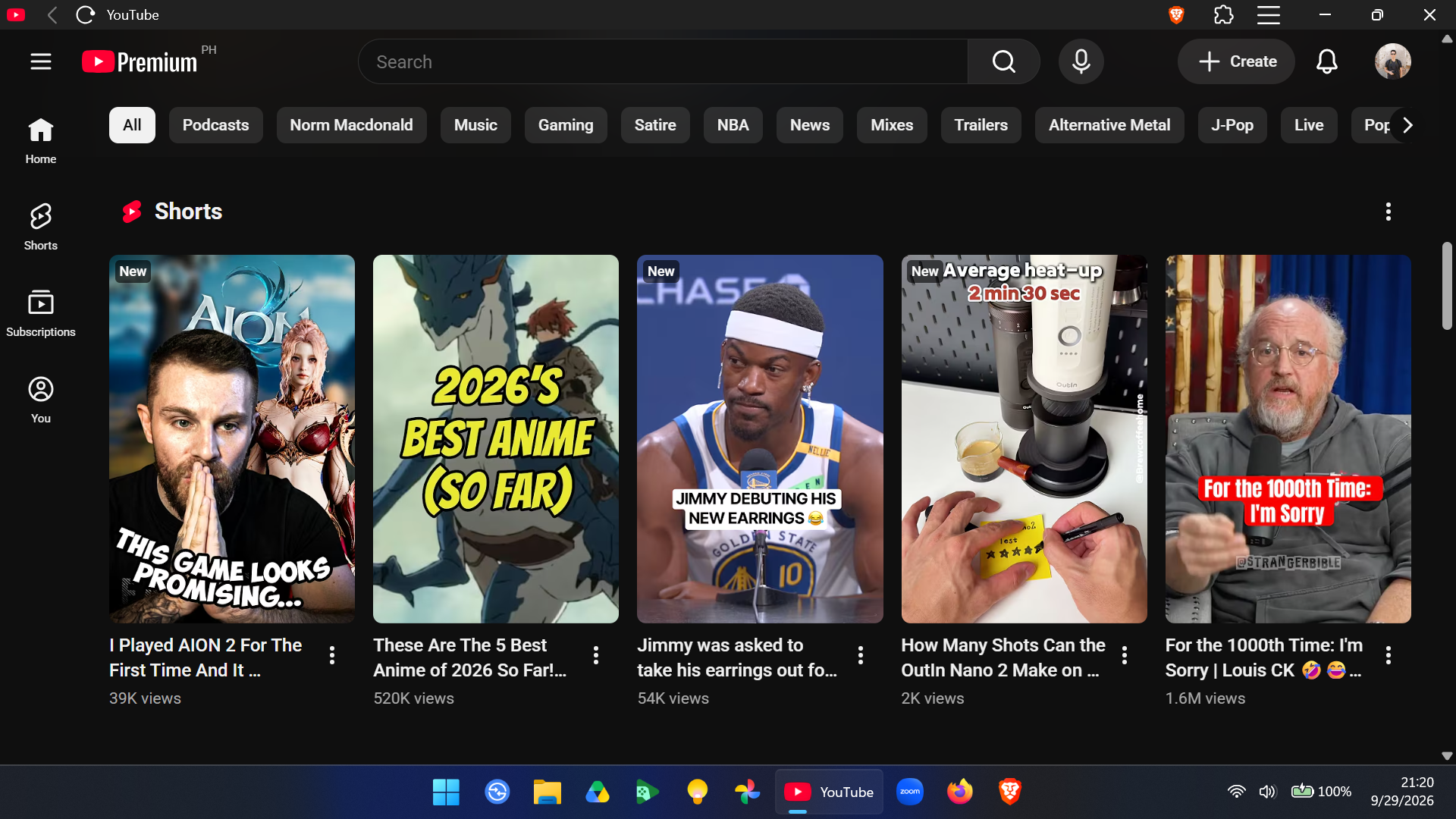
Task: Open Windows Start from taskbar
Action: [446, 792]
